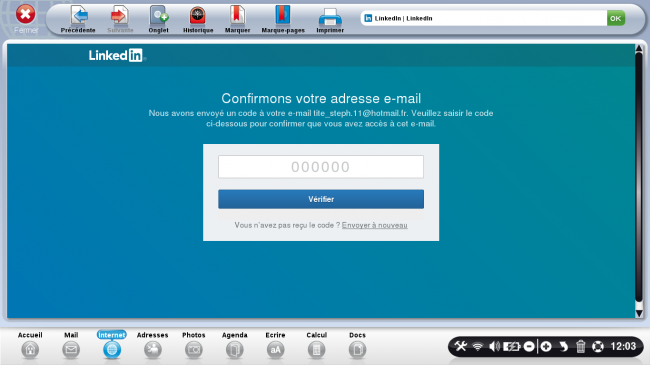Open the Historique browsing history
Image resolution: width=650 pixels, height=365 pixels.
(x=198, y=19)
